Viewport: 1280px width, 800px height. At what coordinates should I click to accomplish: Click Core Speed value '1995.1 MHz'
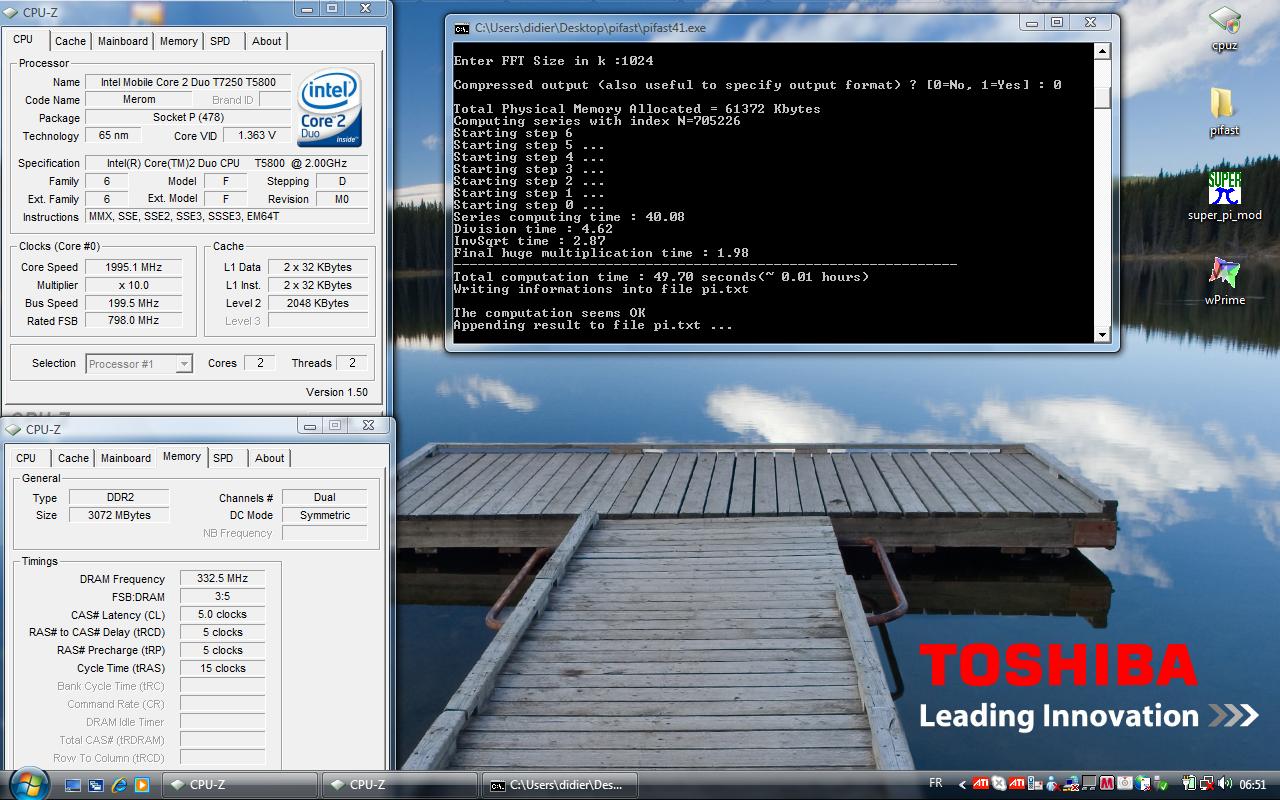pyautogui.click(x=134, y=267)
